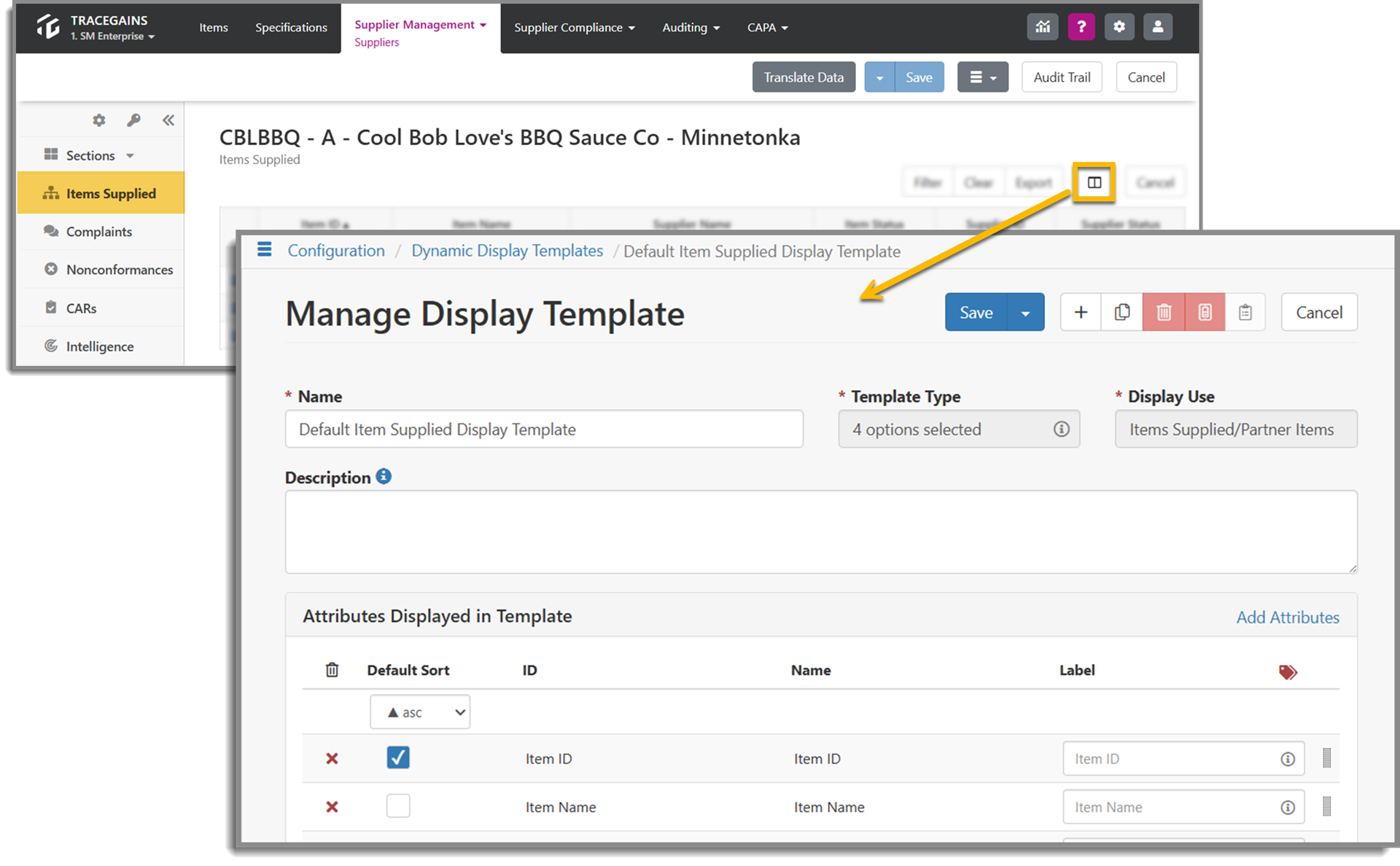This screenshot has width=1400, height=866.
Task: Expand the Sections sidebar dropdown
Action: [90, 155]
